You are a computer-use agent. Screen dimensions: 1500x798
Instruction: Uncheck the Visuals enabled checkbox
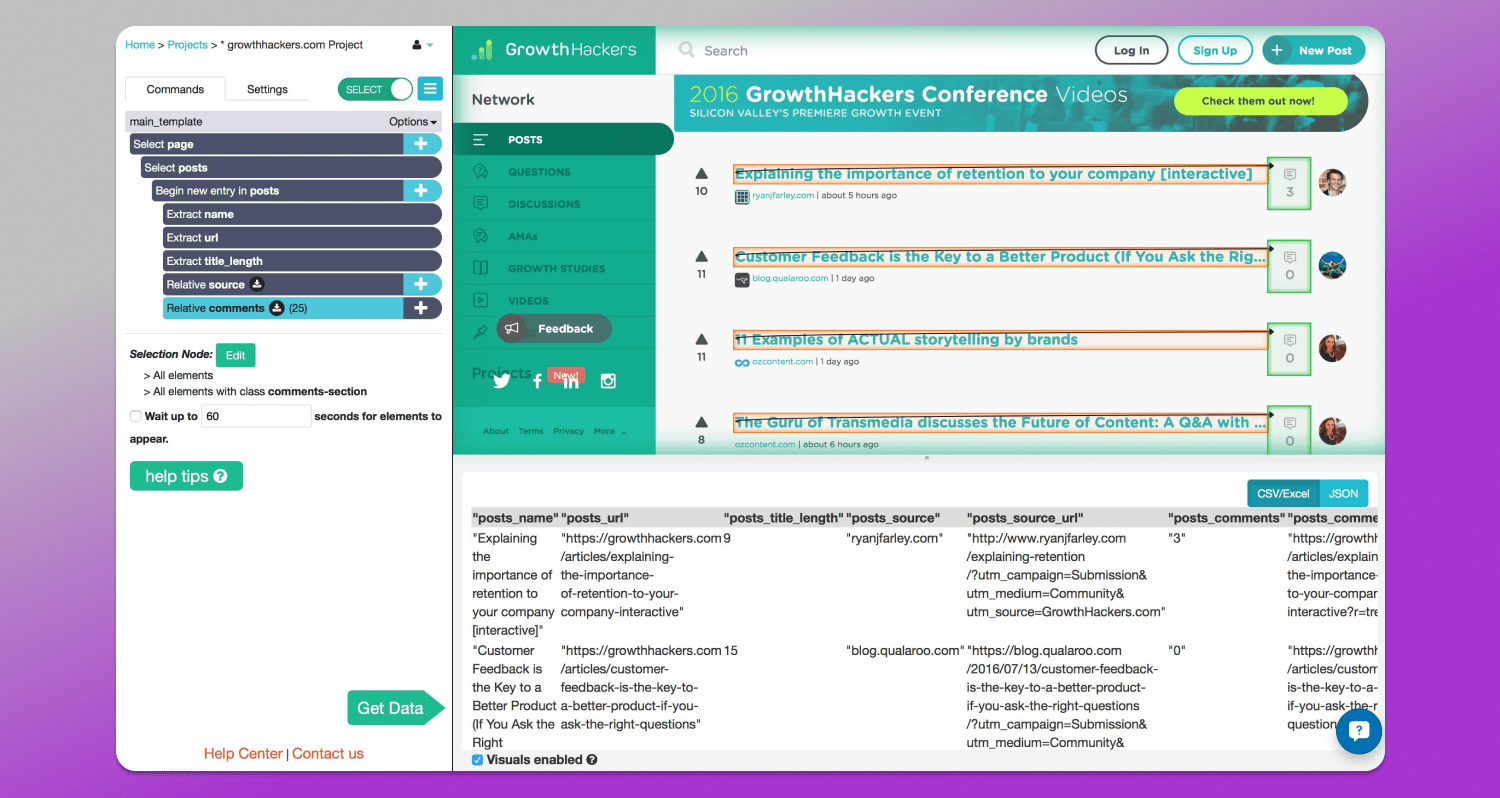pyautogui.click(x=478, y=760)
